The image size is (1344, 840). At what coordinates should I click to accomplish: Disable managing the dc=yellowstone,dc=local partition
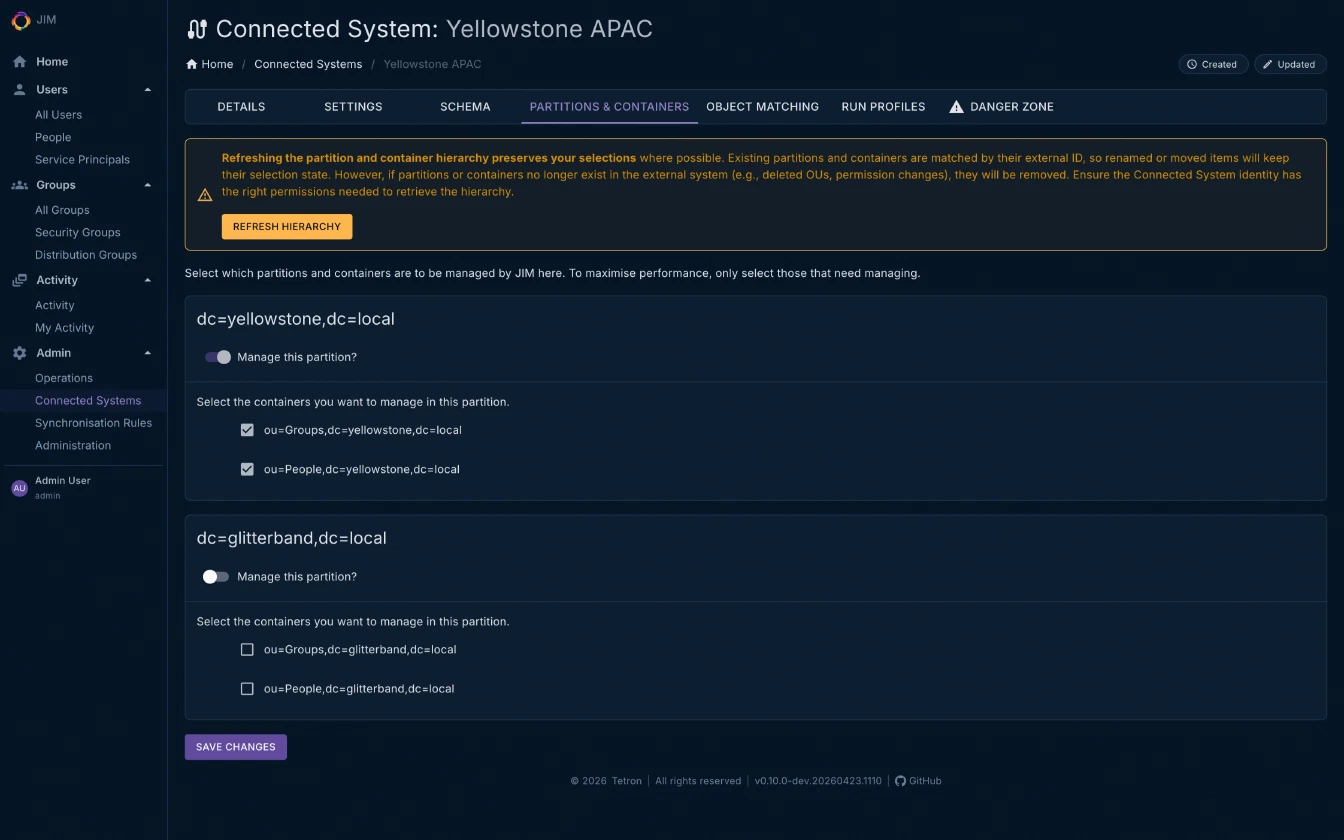(217, 357)
